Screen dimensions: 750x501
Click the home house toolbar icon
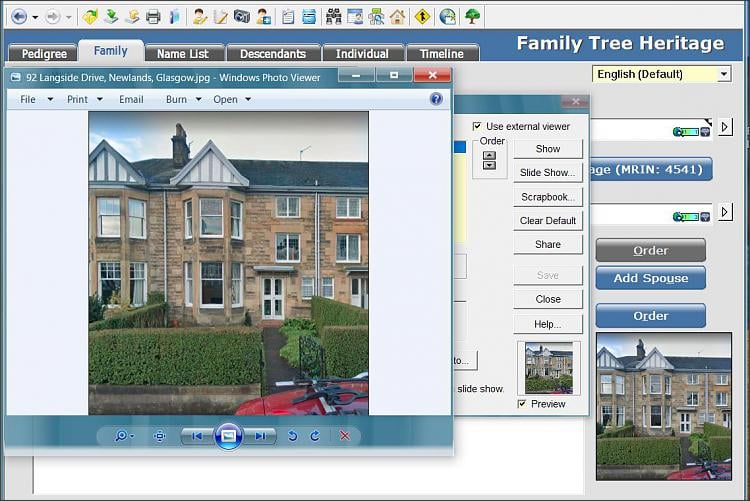click(x=397, y=17)
